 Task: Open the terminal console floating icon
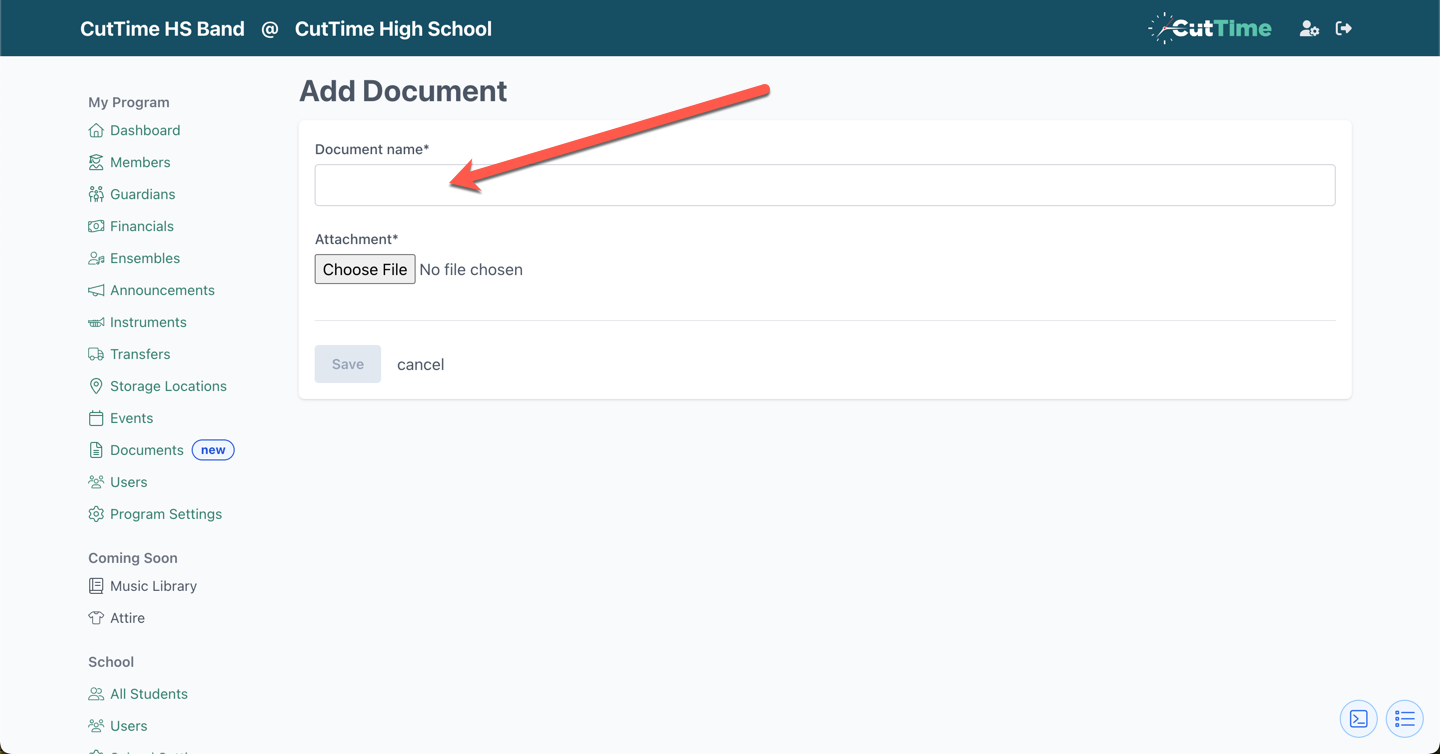(1358, 718)
